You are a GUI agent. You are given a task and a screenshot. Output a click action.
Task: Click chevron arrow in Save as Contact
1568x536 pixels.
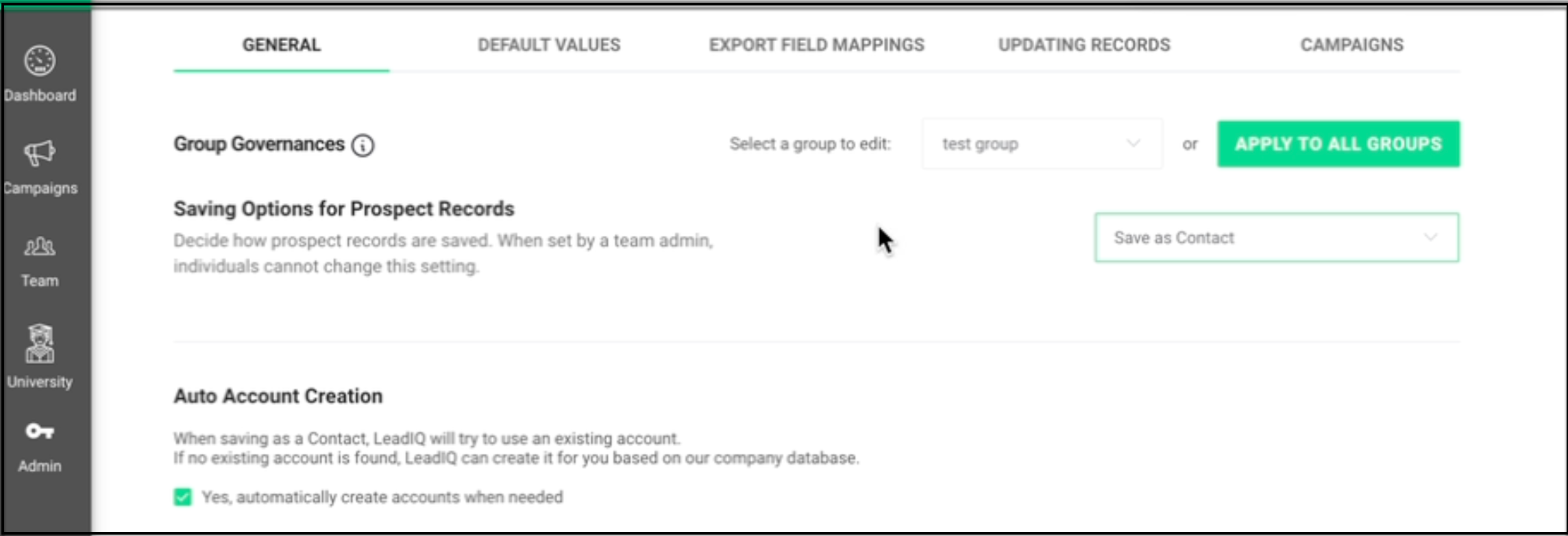[1430, 238]
